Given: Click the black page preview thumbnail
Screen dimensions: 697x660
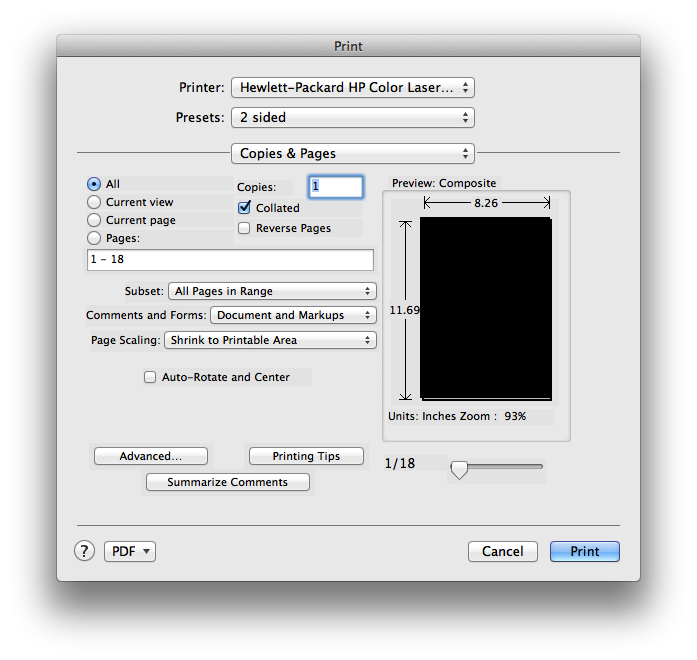Looking at the screenshot, I should (486, 308).
